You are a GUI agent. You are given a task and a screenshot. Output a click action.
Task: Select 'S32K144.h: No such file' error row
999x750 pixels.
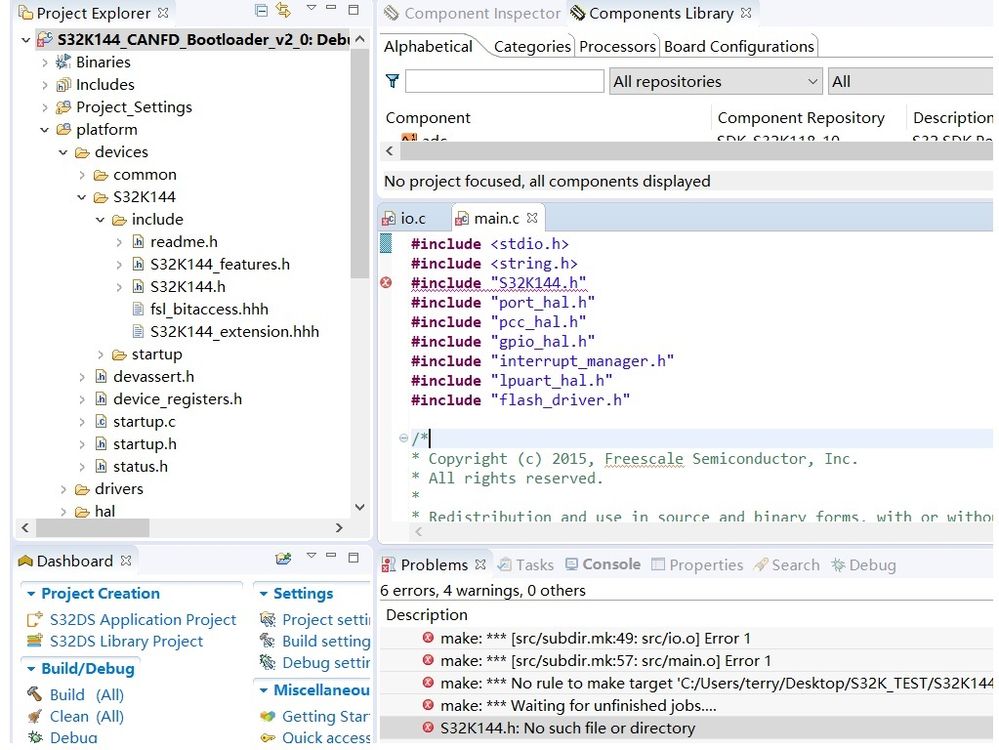(x=686, y=728)
